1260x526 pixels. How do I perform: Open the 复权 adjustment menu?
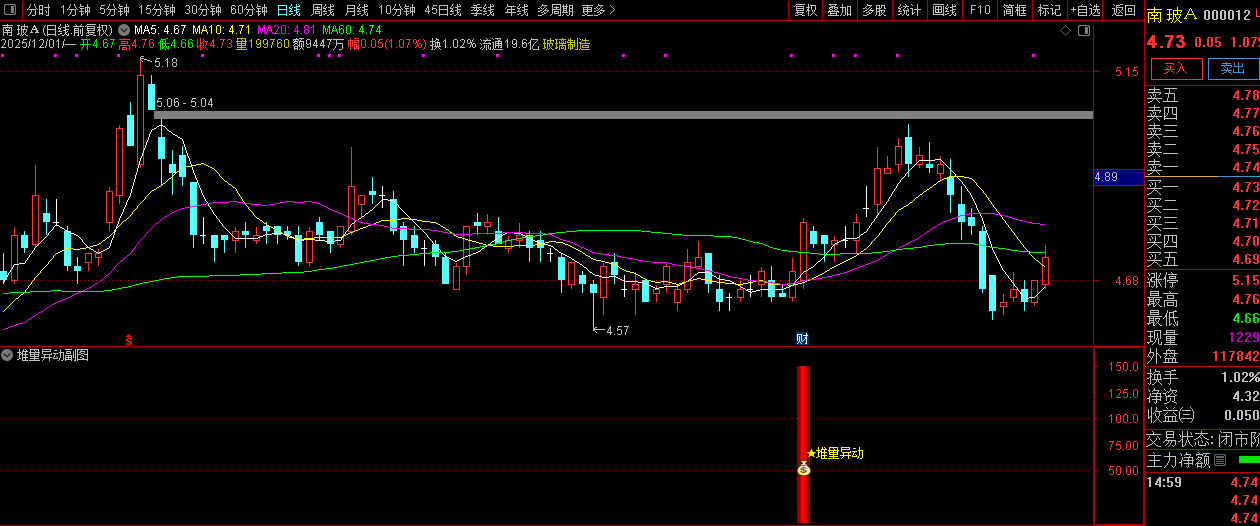[x=805, y=10]
